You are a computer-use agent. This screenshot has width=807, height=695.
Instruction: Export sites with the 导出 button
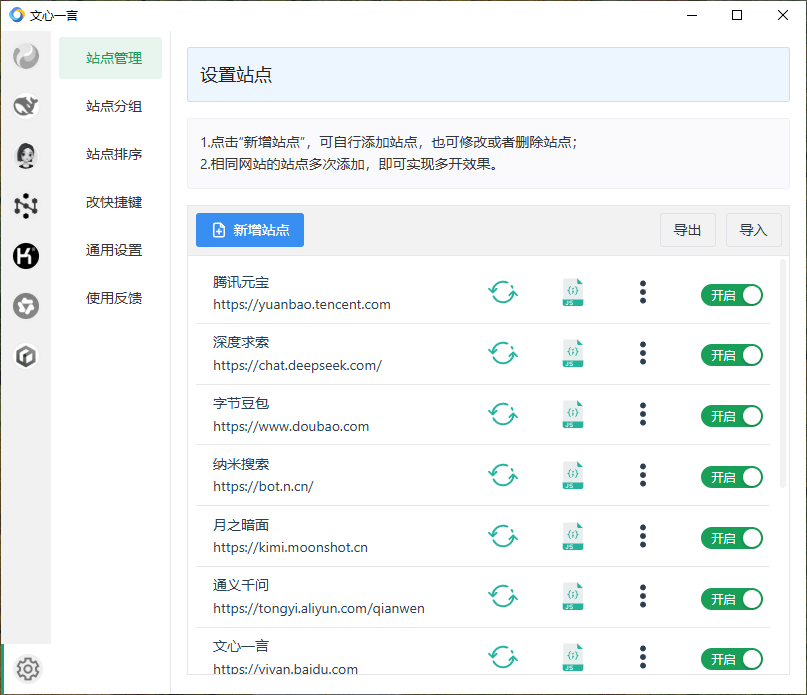click(x=688, y=230)
